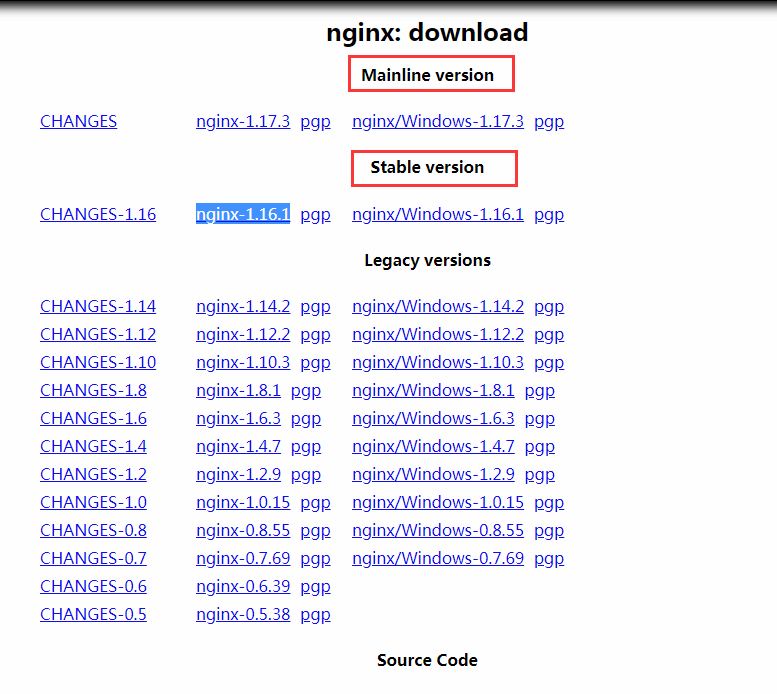777x694 pixels.
Task: Download nginx/Windows-1.0.15
Action: 438,502
